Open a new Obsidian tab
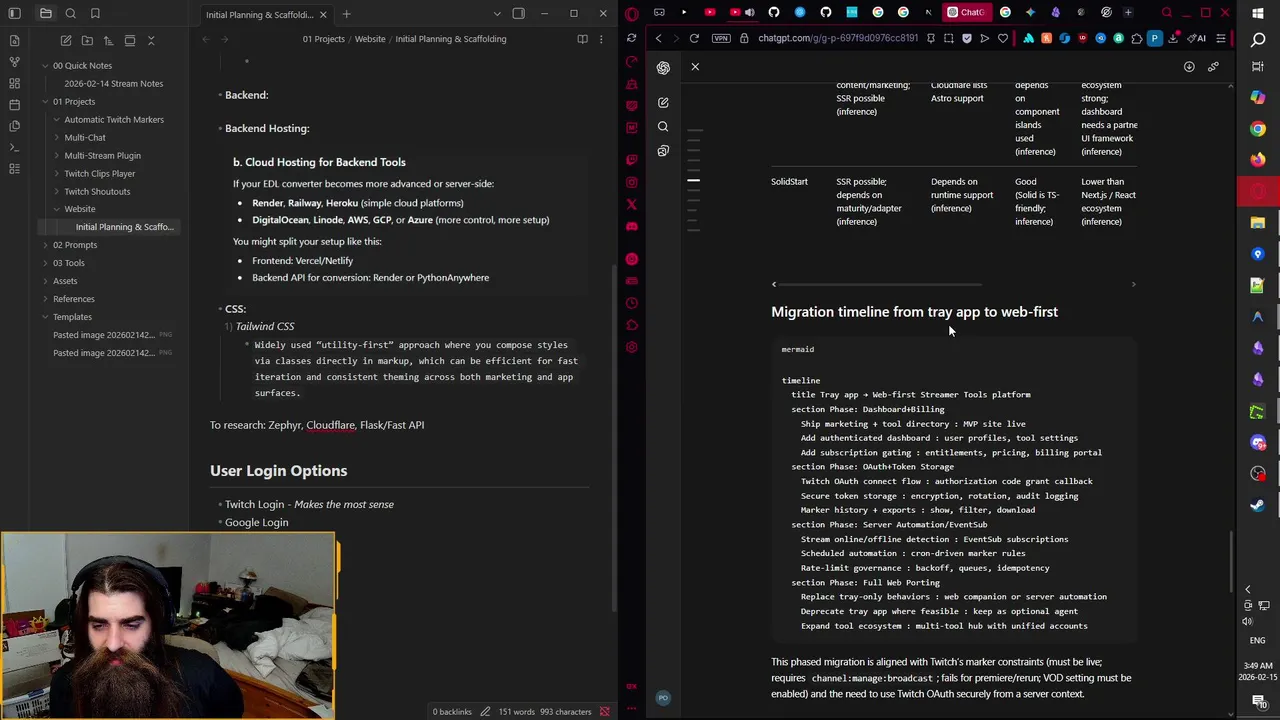Screen dimensions: 1280x720 coord(346,14)
